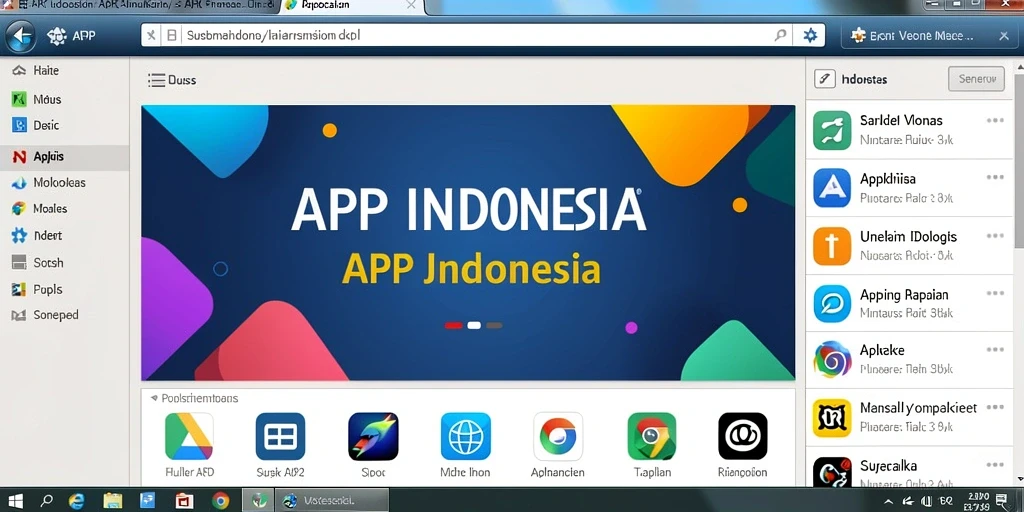The height and width of the screenshot is (512, 1024).
Task: Open the Apping Rapaian app entry
Action: click(910, 303)
